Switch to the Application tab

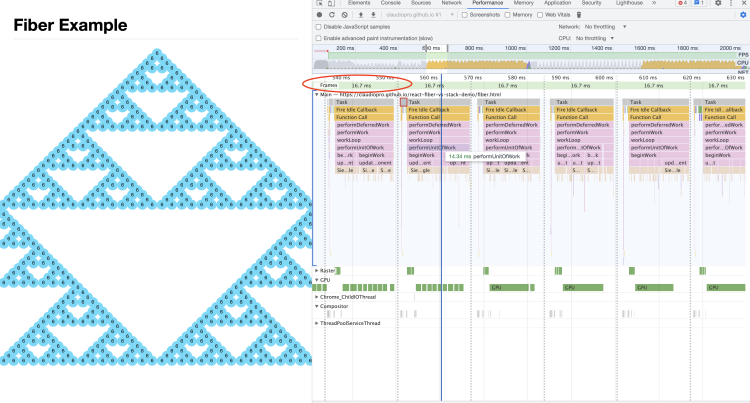pos(558,3)
